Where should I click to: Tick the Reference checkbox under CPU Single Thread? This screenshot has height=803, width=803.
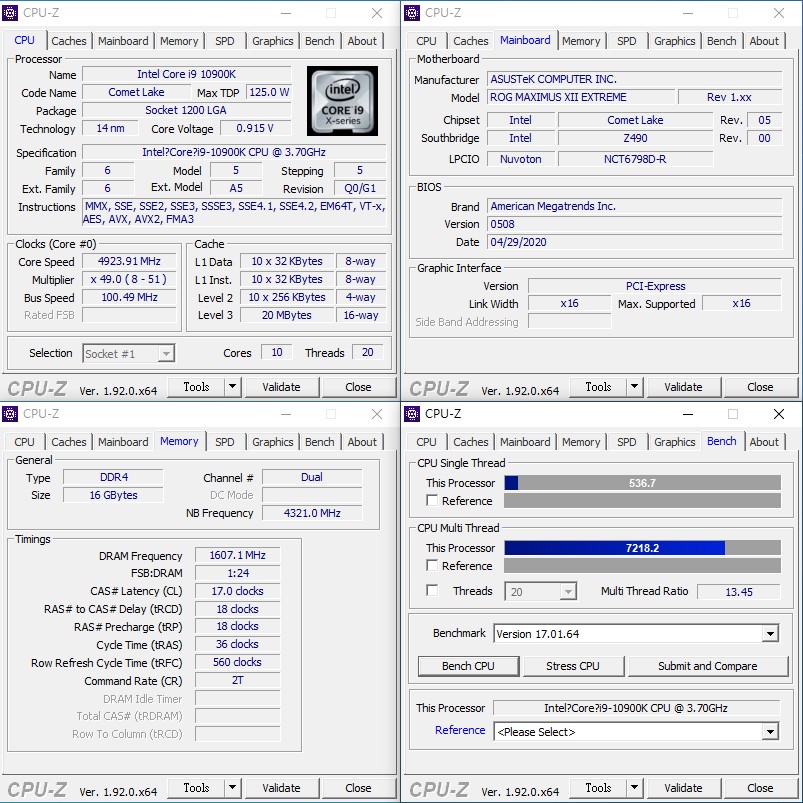[432, 500]
